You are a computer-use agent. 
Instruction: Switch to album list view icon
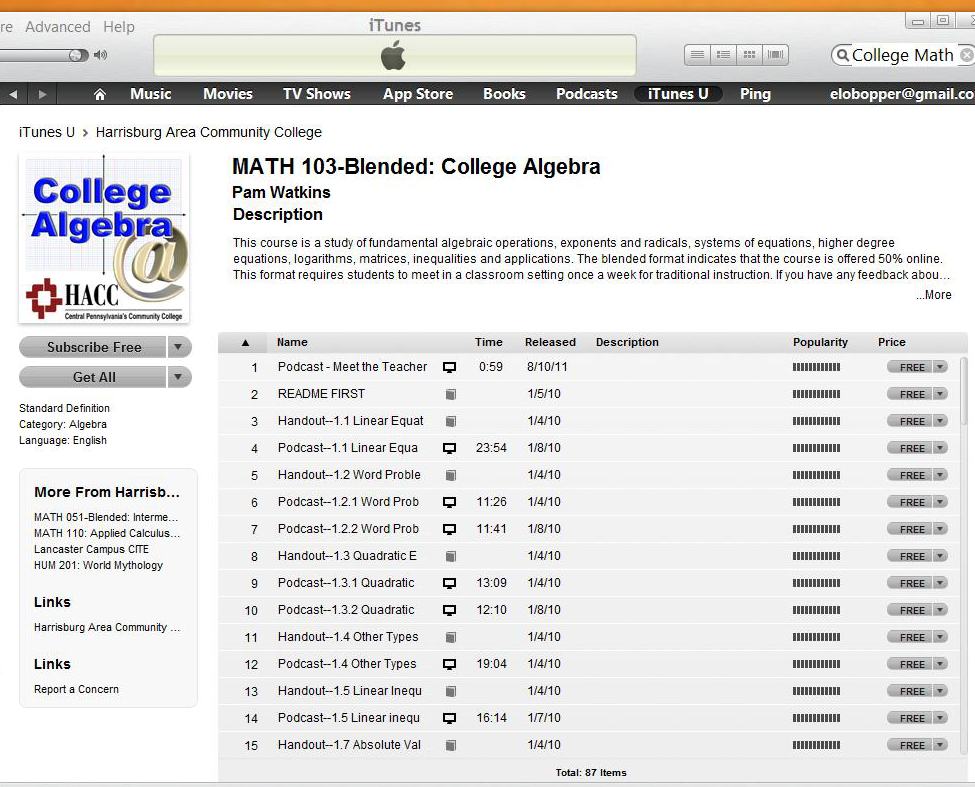click(x=723, y=55)
